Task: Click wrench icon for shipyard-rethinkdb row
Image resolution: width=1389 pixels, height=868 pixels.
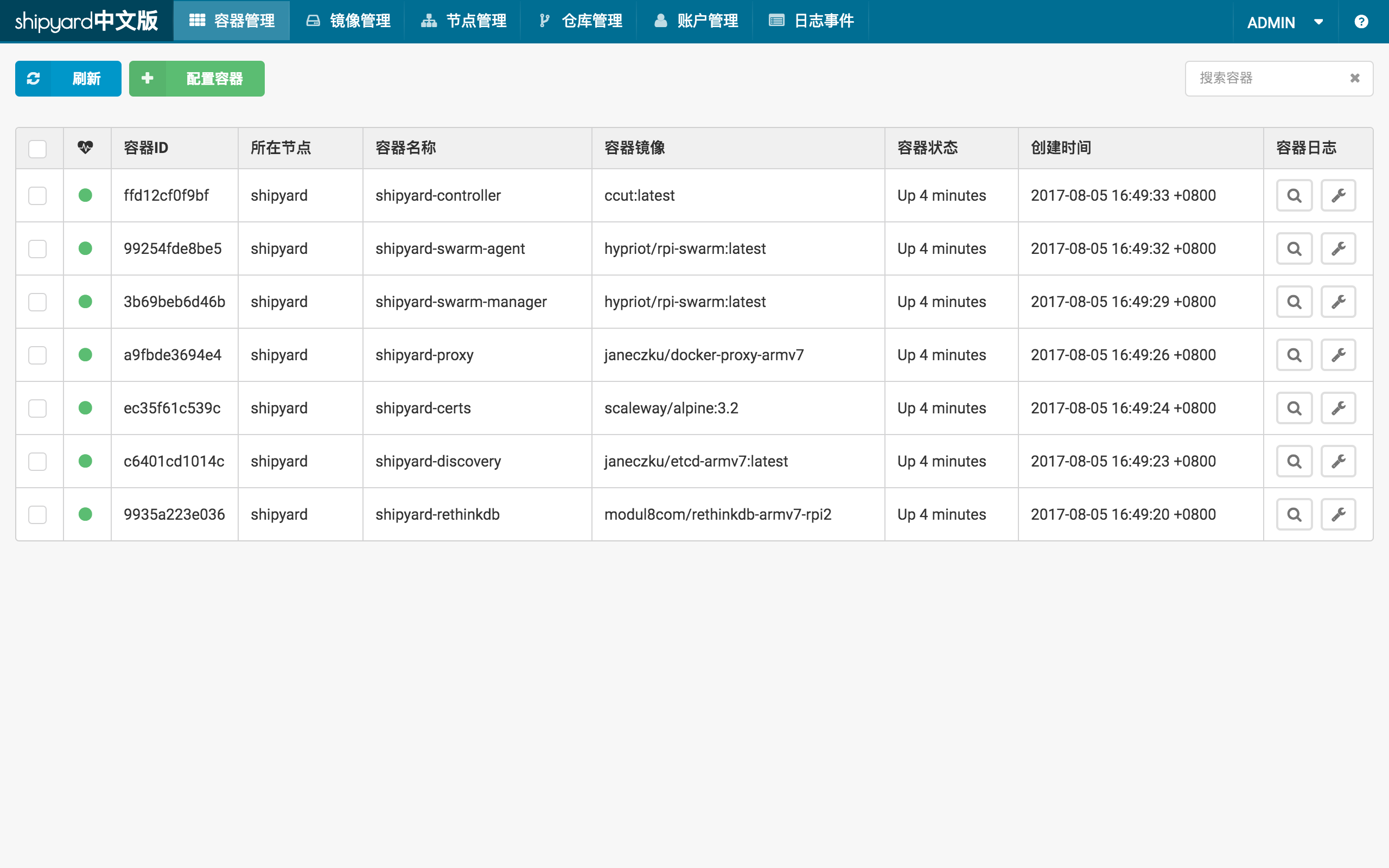Action: 1338,514
